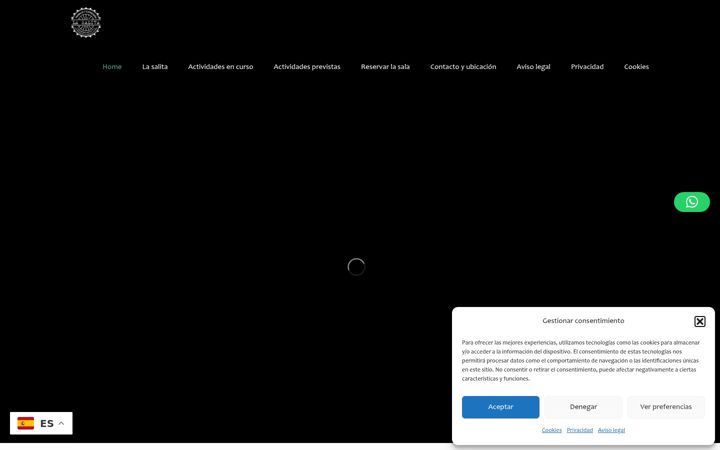
Task: Open Contacto y ubicación page
Action: pos(463,67)
